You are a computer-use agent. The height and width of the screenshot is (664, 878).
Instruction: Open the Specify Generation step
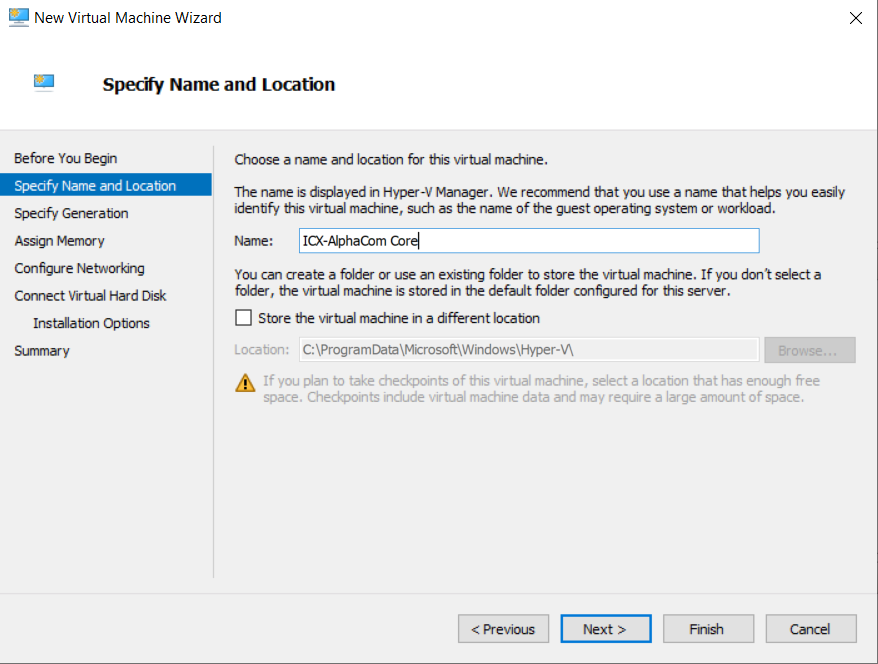tap(71, 213)
